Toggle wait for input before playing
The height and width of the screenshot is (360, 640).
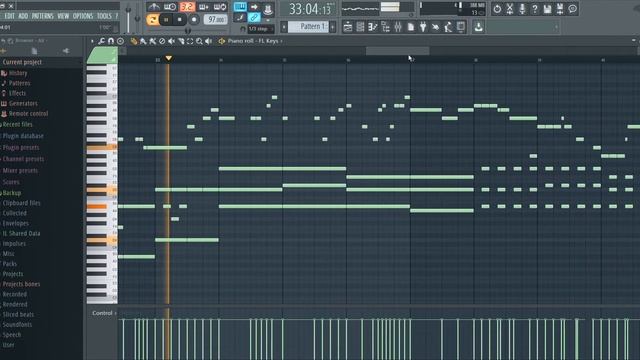(170, 7)
